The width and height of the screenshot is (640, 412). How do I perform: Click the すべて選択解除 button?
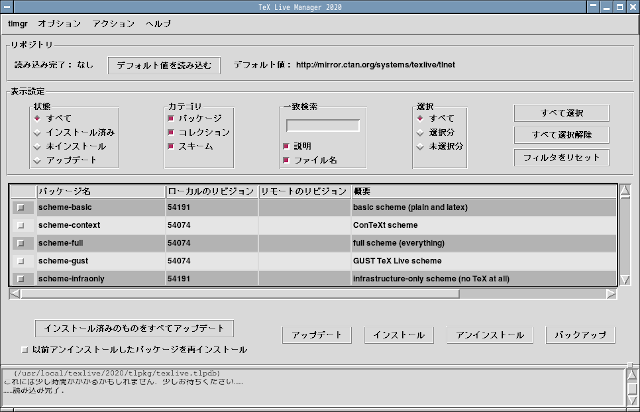(562, 135)
